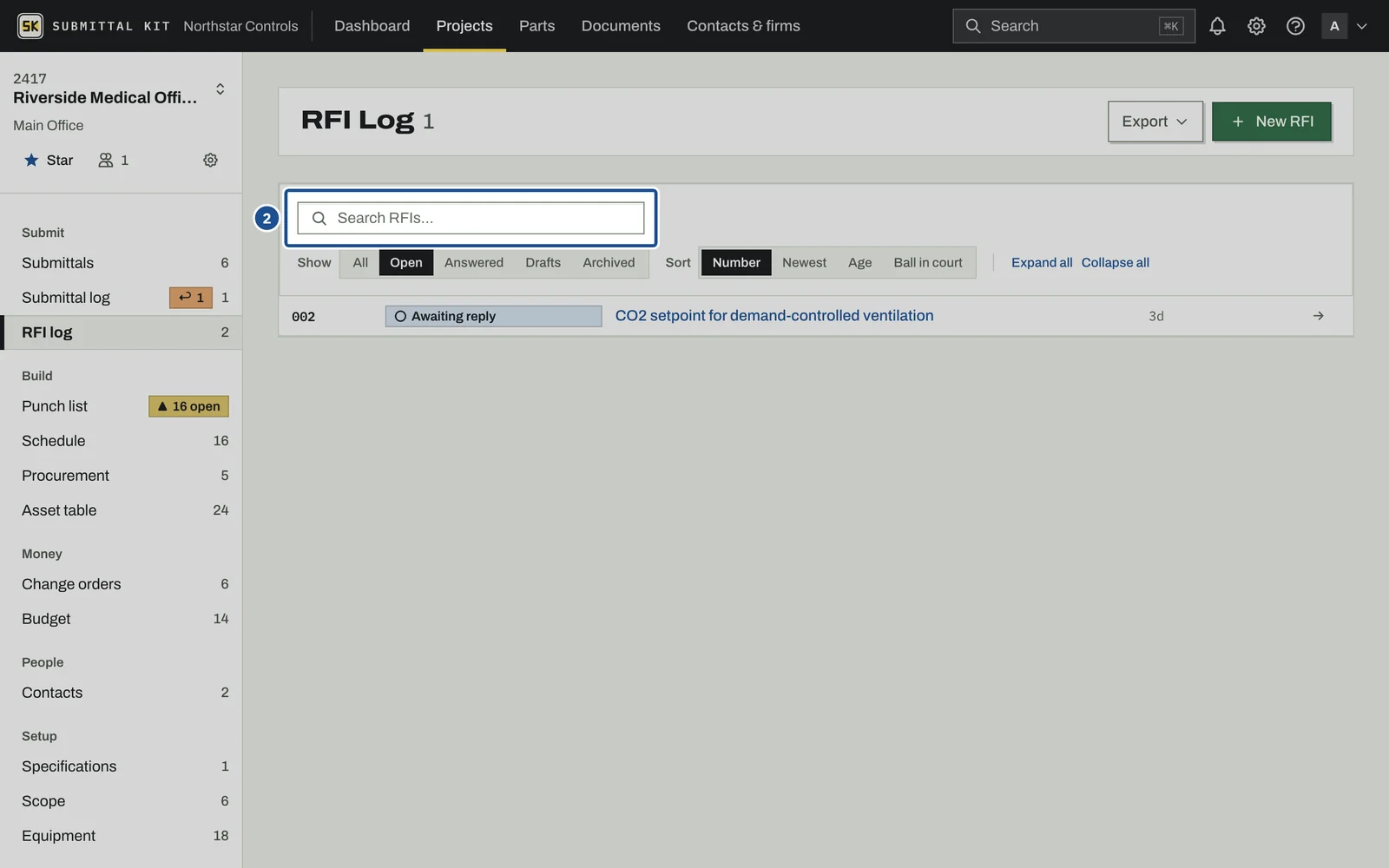Click the 16 open punch list badge
This screenshot has height=868, width=1389.
click(x=188, y=406)
